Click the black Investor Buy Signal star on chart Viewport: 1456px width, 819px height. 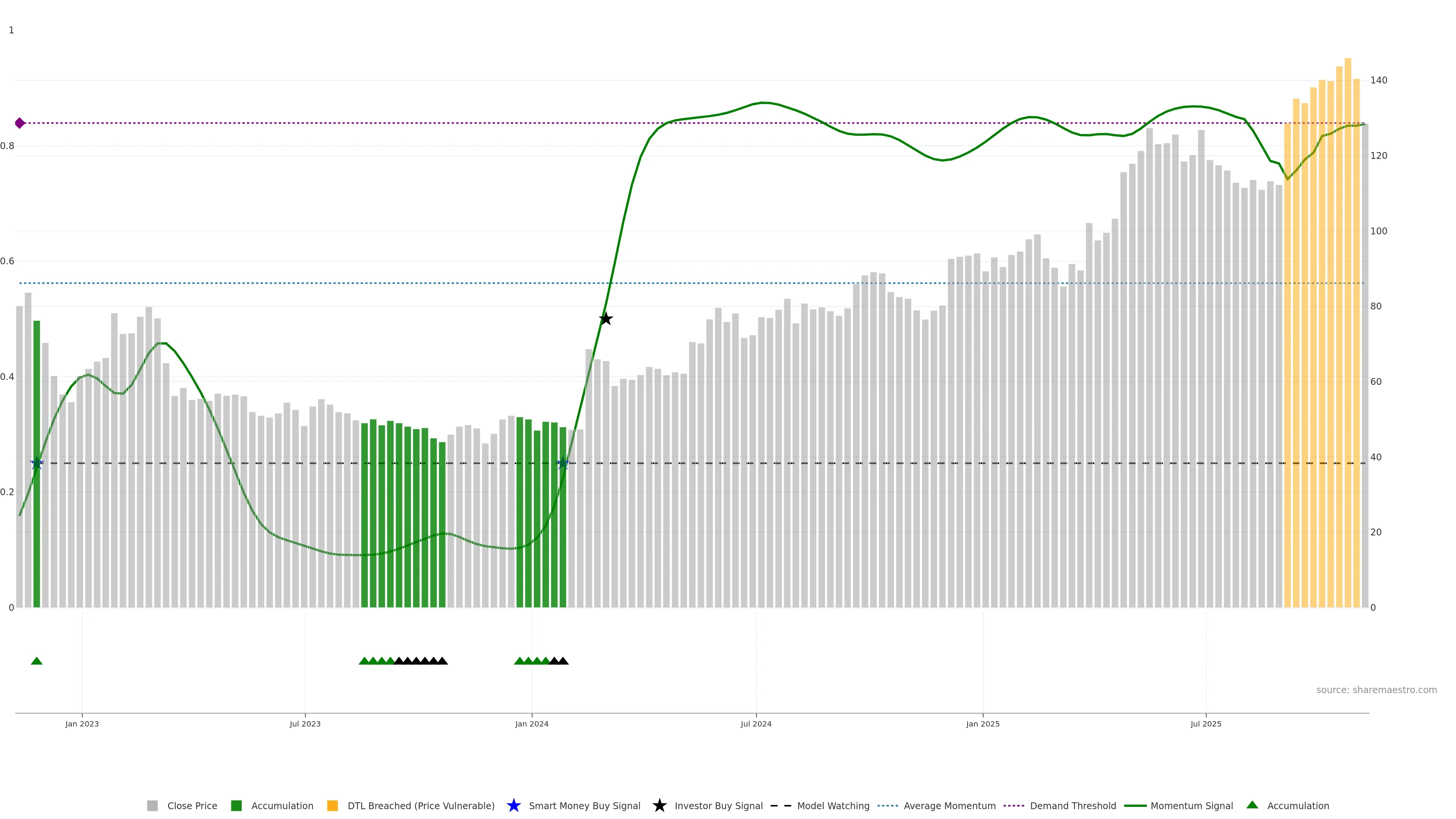(x=606, y=319)
